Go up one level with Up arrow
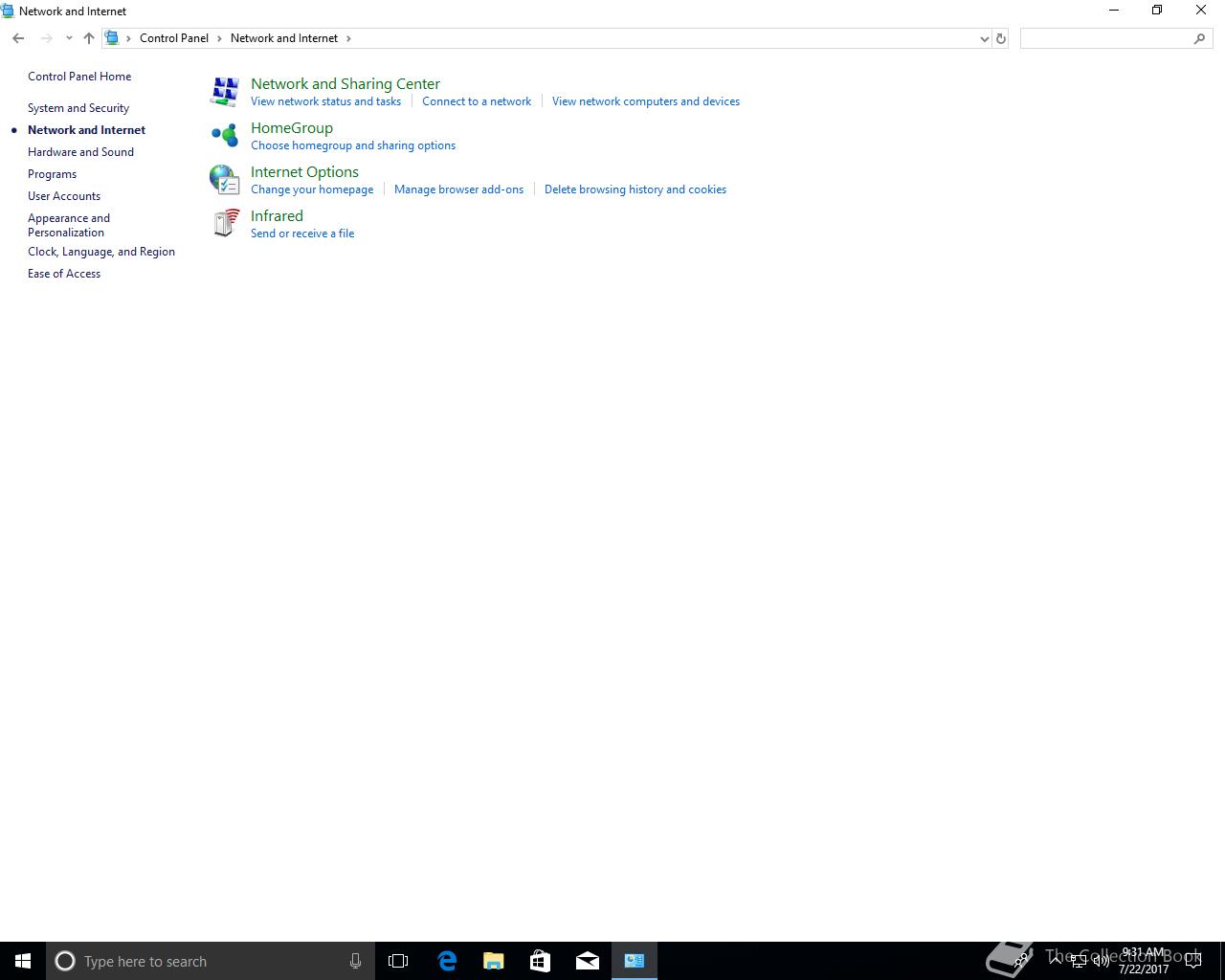The height and width of the screenshot is (980, 1225). (88, 38)
